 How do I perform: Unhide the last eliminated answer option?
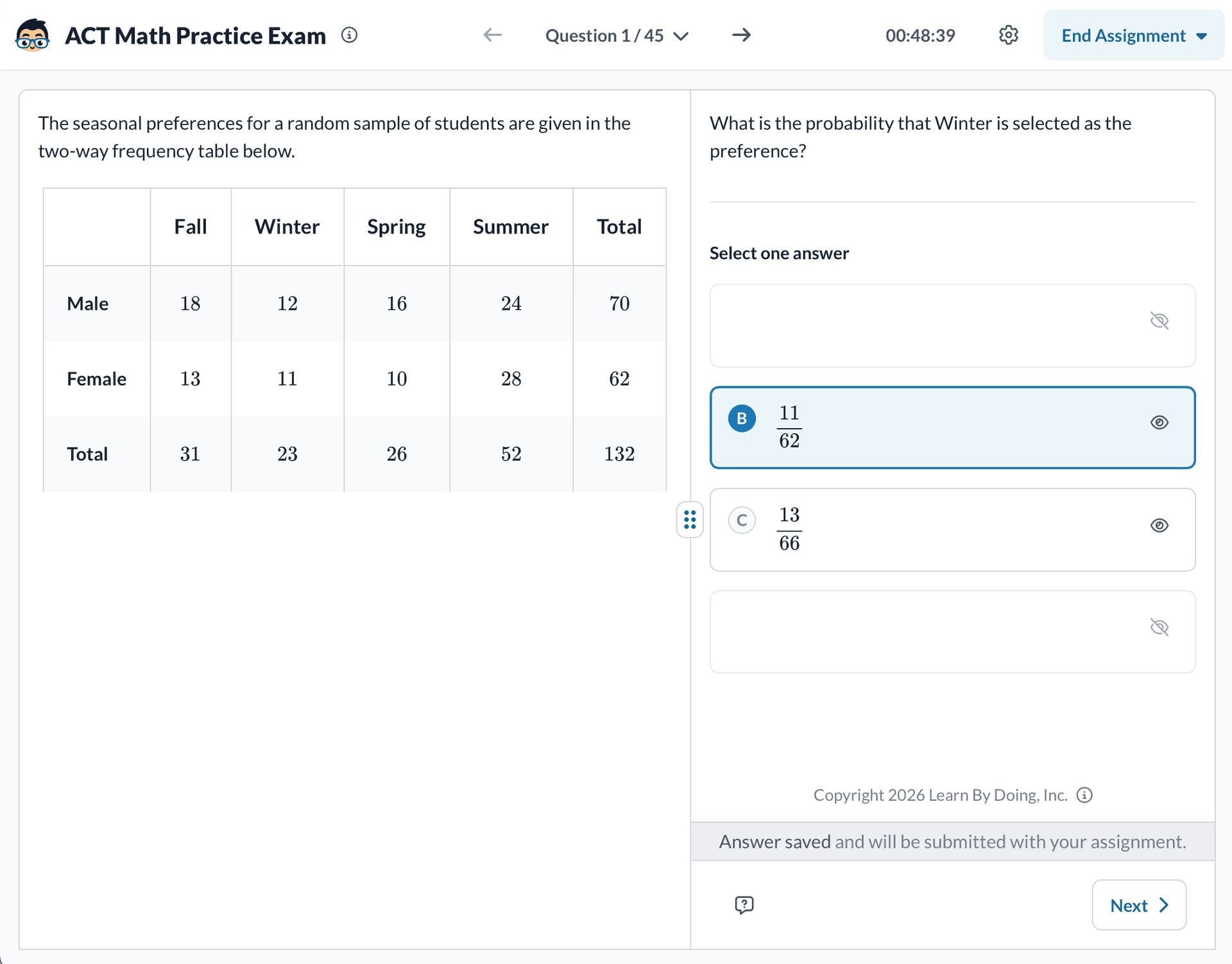1159,627
